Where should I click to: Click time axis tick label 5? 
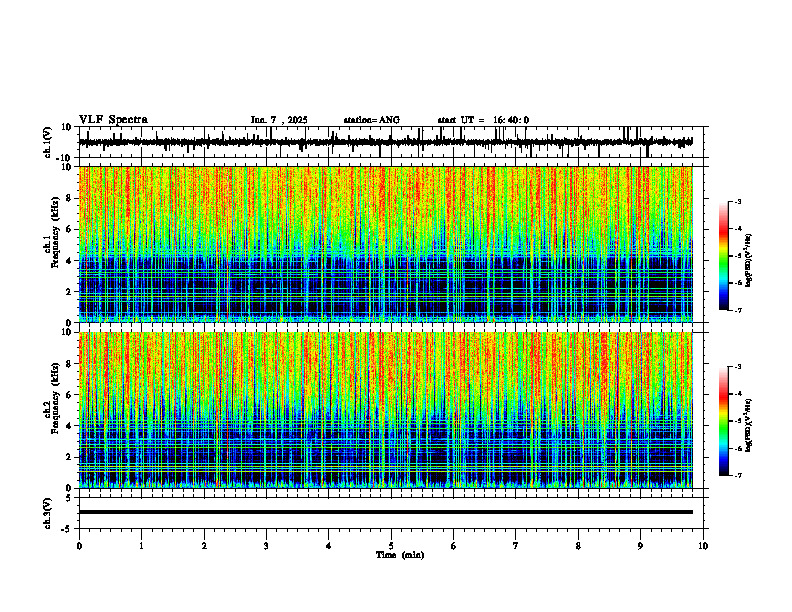[x=391, y=546]
